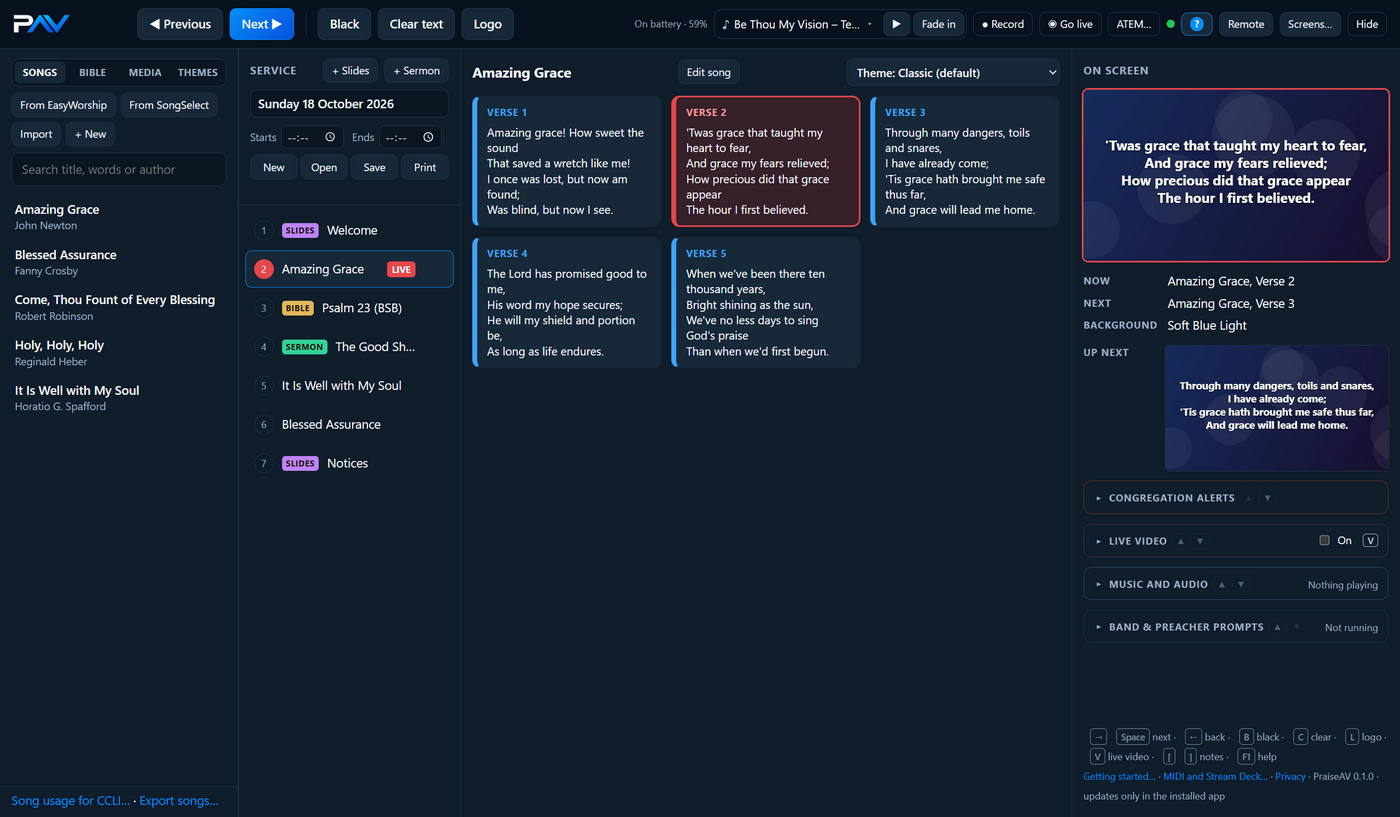Expand the Band & Preacher Prompts section
The height and width of the screenshot is (817, 1400).
click(1186, 627)
